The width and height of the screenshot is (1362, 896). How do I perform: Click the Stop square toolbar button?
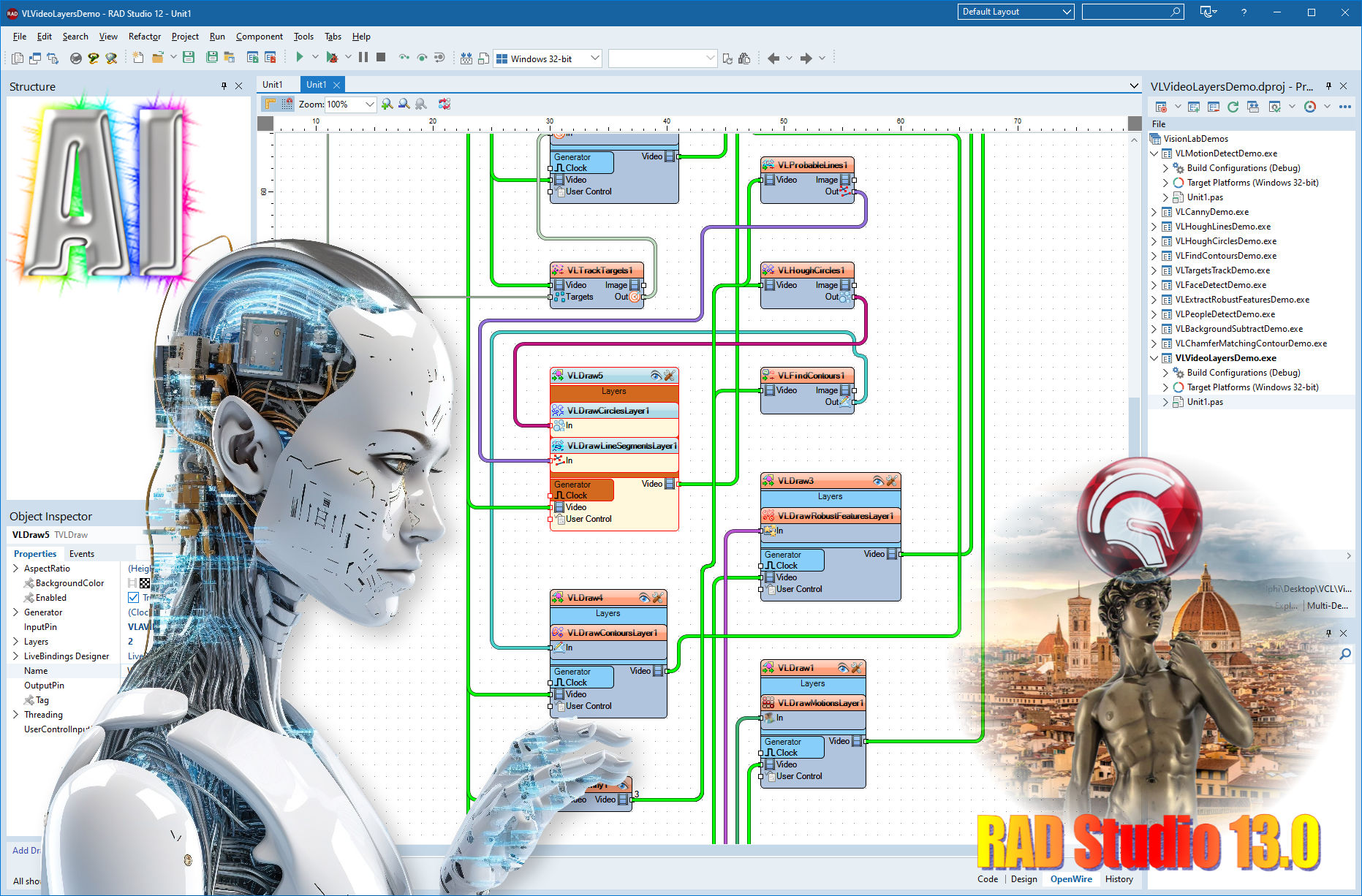point(381,57)
